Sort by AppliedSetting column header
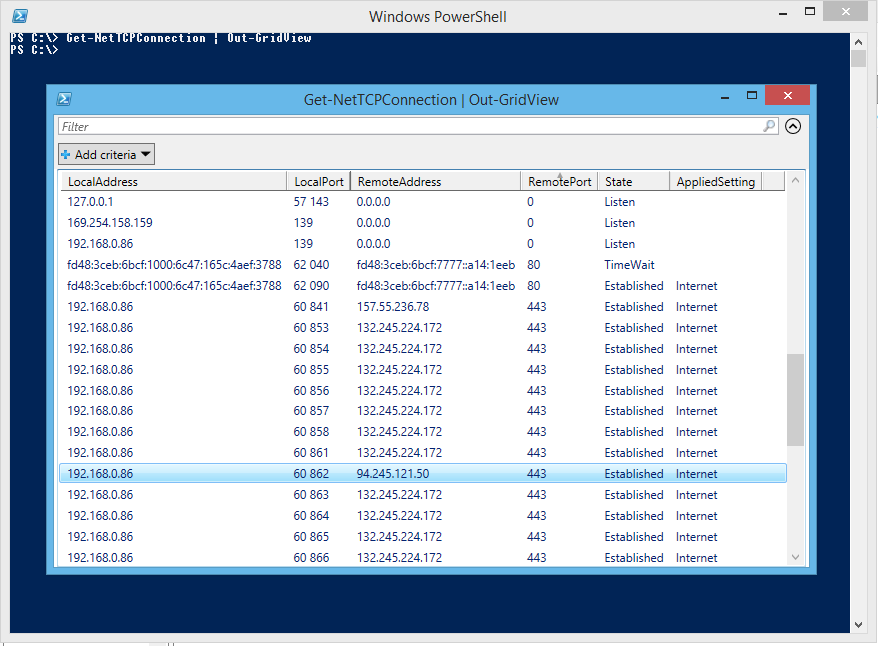Image resolution: width=878 pixels, height=646 pixels. 715,182
